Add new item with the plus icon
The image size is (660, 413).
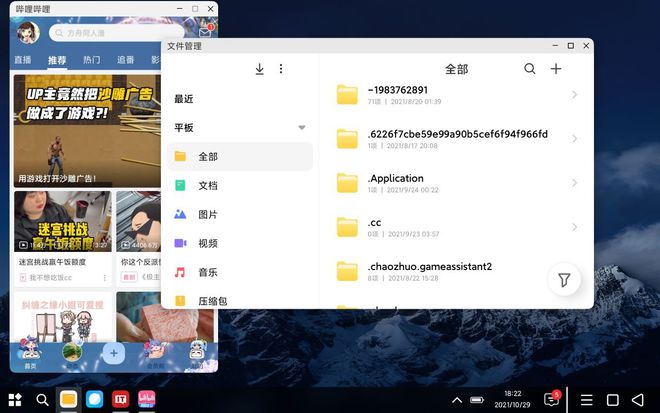coord(556,69)
